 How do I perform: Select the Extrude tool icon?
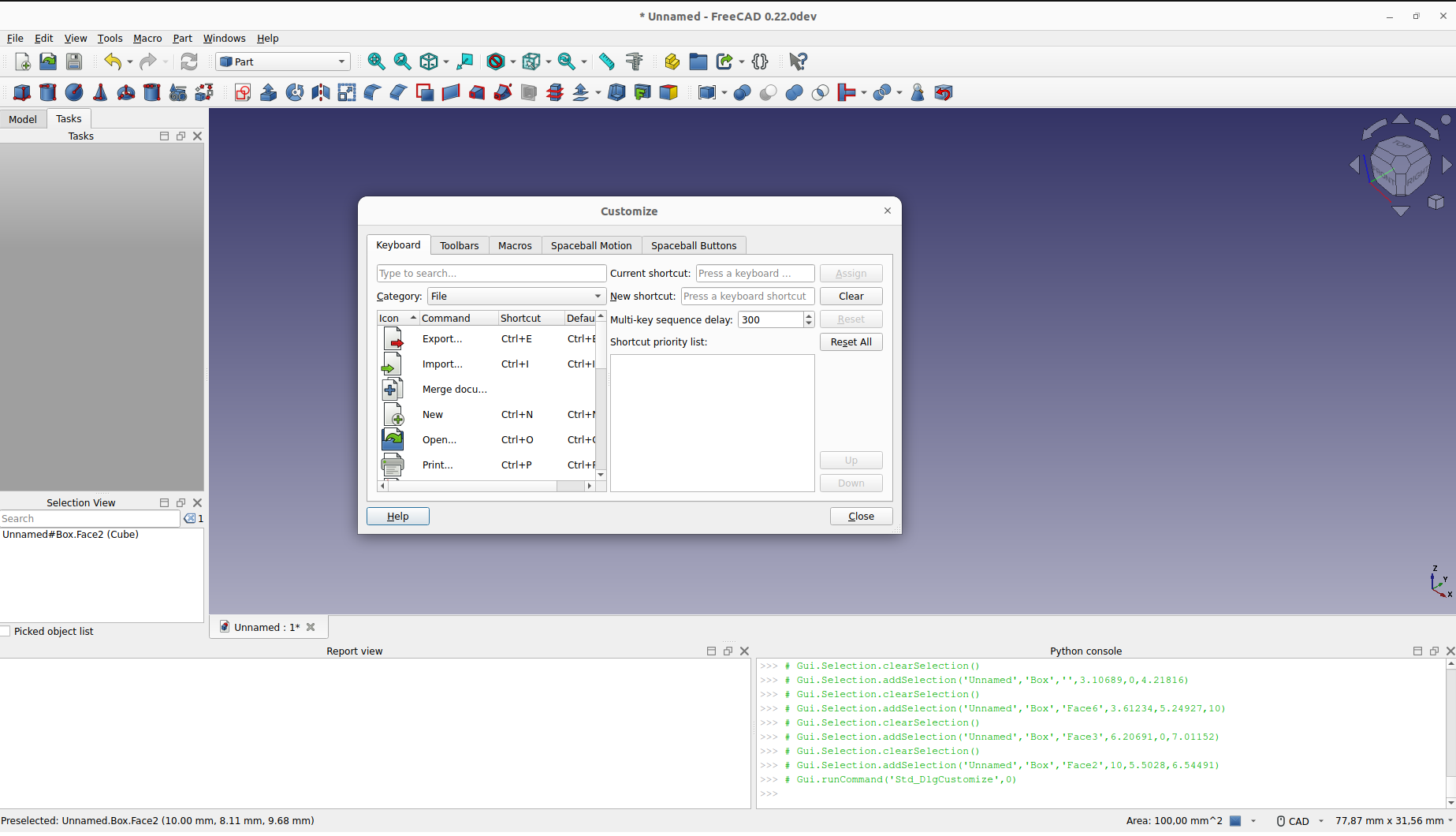[x=269, y=93]
